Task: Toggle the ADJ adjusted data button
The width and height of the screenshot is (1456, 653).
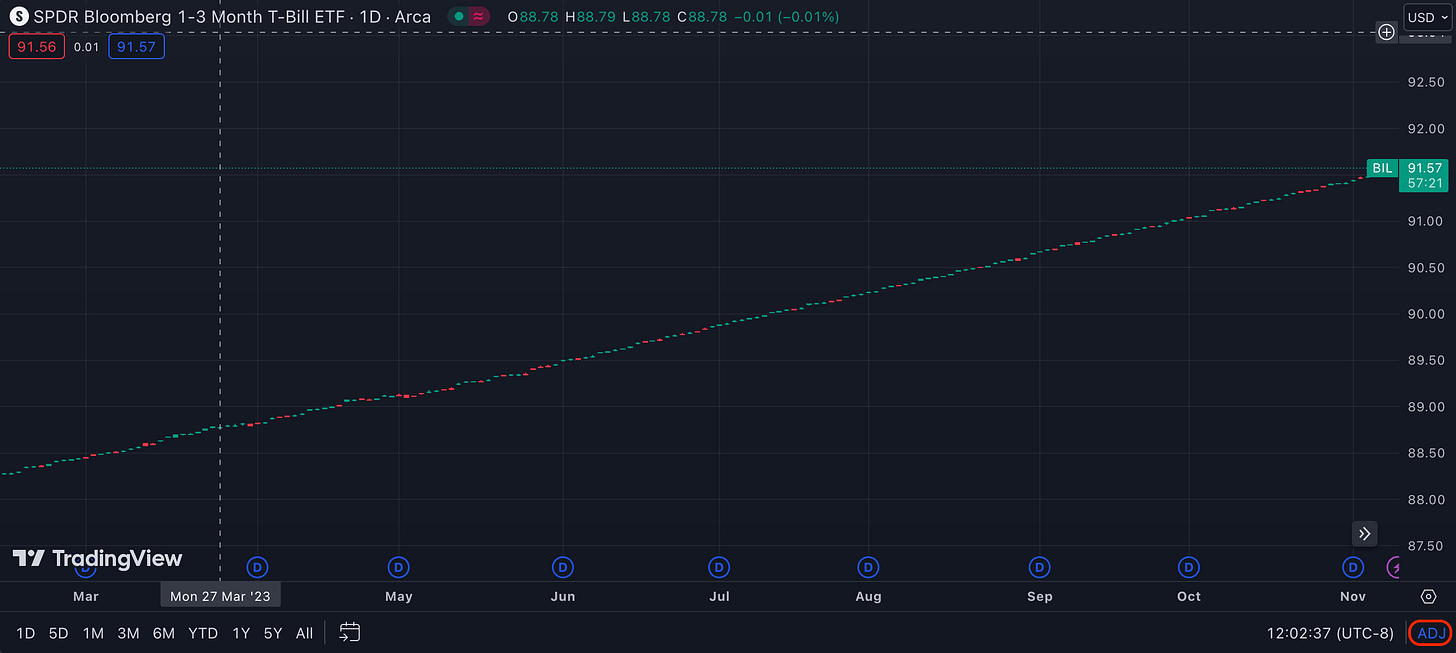Action: click(x=1431, y=633)
